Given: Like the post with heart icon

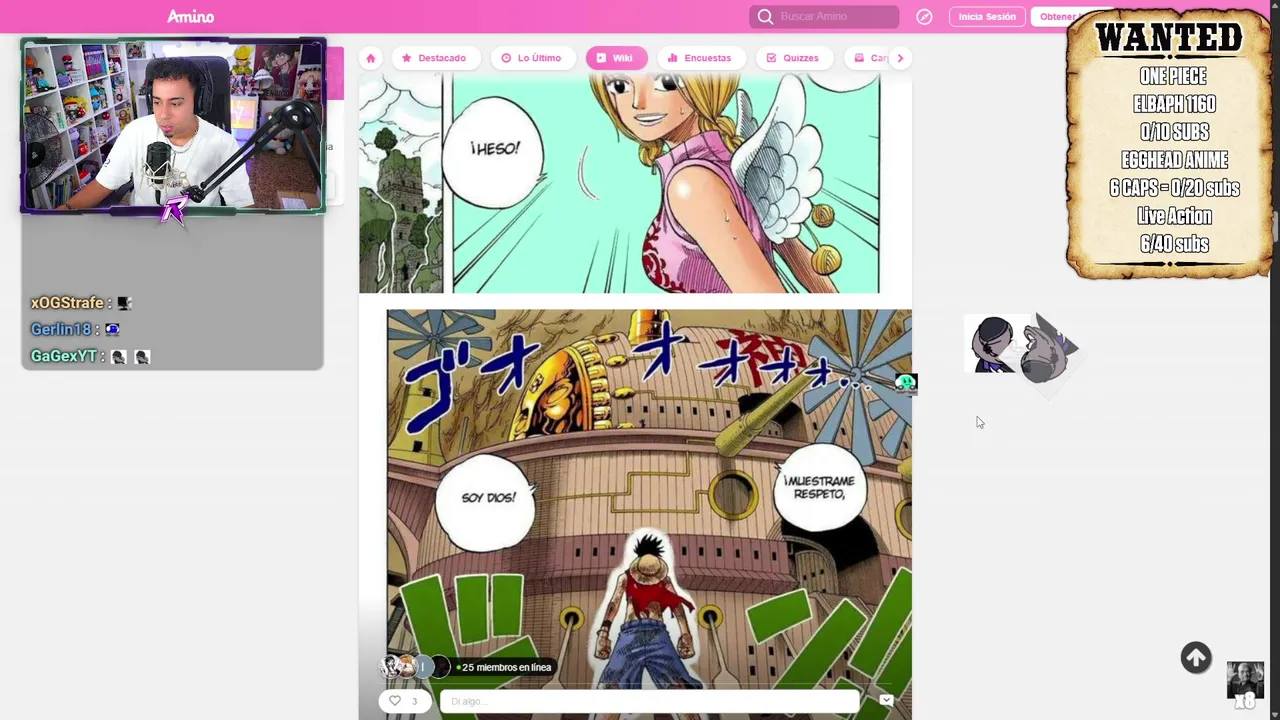Looking at the screenshot, I should click(x=395, y=701).
